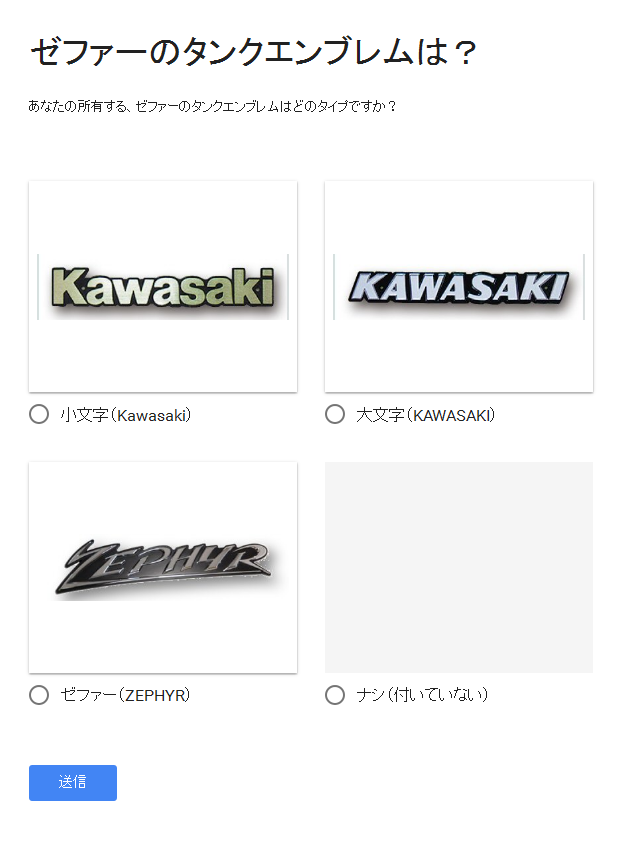Click the white card space above the ZEPHYR emblem
The height and width of the screenshot is (843, 629).
click(163, 498)
